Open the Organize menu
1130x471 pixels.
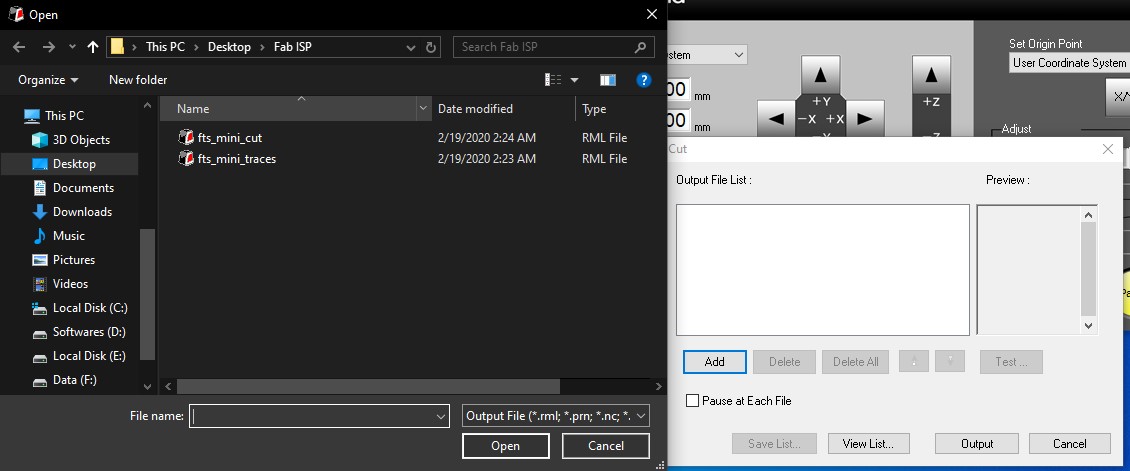48,80
